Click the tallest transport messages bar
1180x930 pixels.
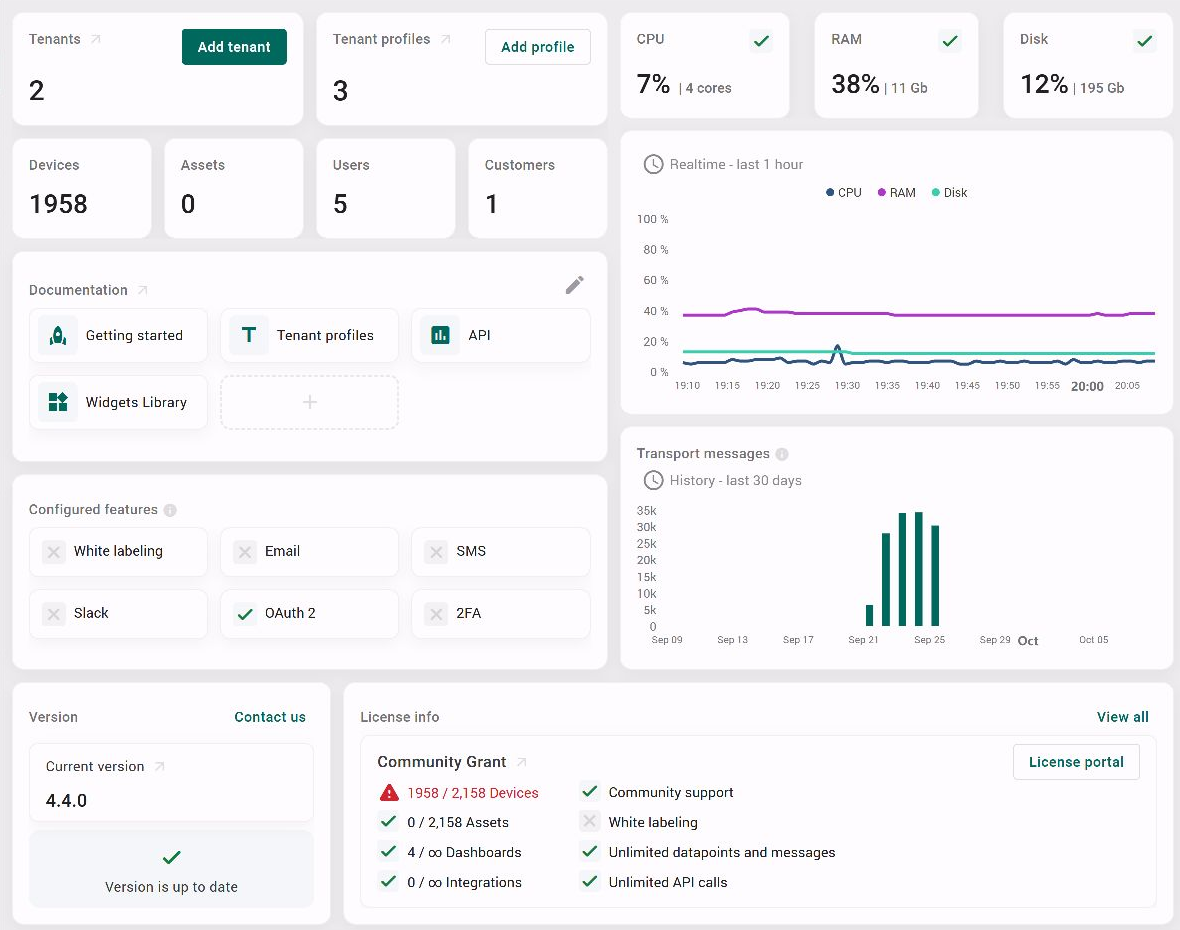point(919,569)
